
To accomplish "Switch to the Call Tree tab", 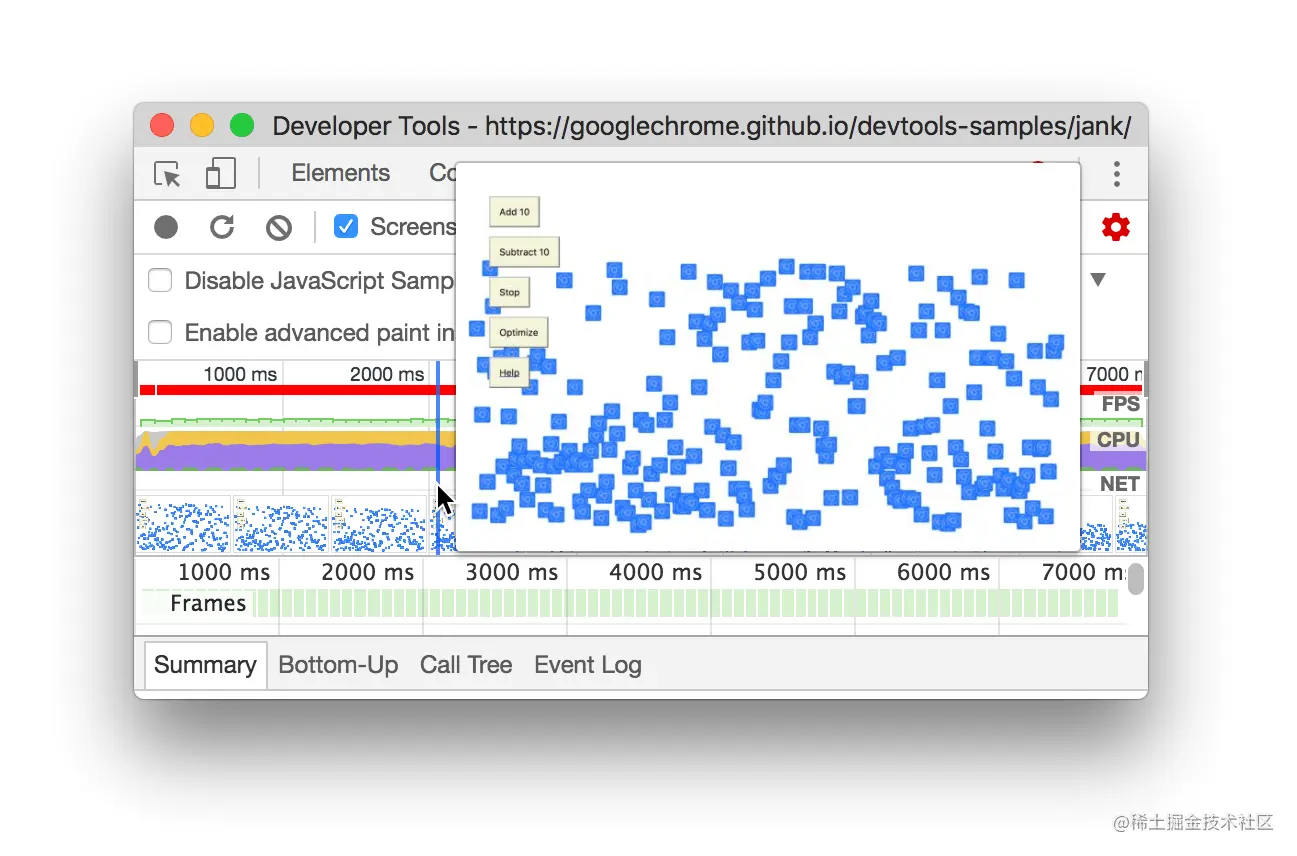I will click(466, 665).
